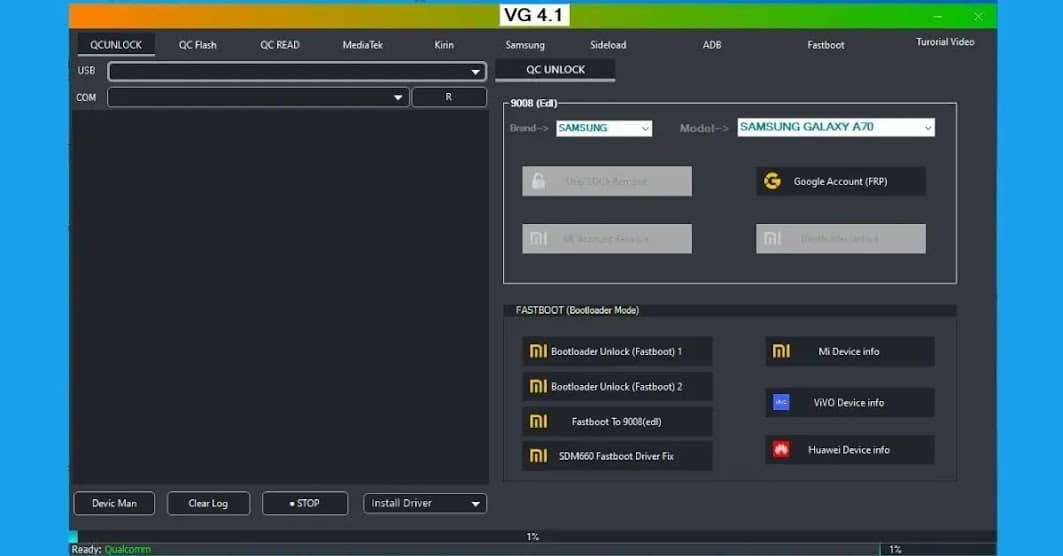Click the VG 4.1 title text
Screen dimensions: 1063x556
(x=534, y=15)
